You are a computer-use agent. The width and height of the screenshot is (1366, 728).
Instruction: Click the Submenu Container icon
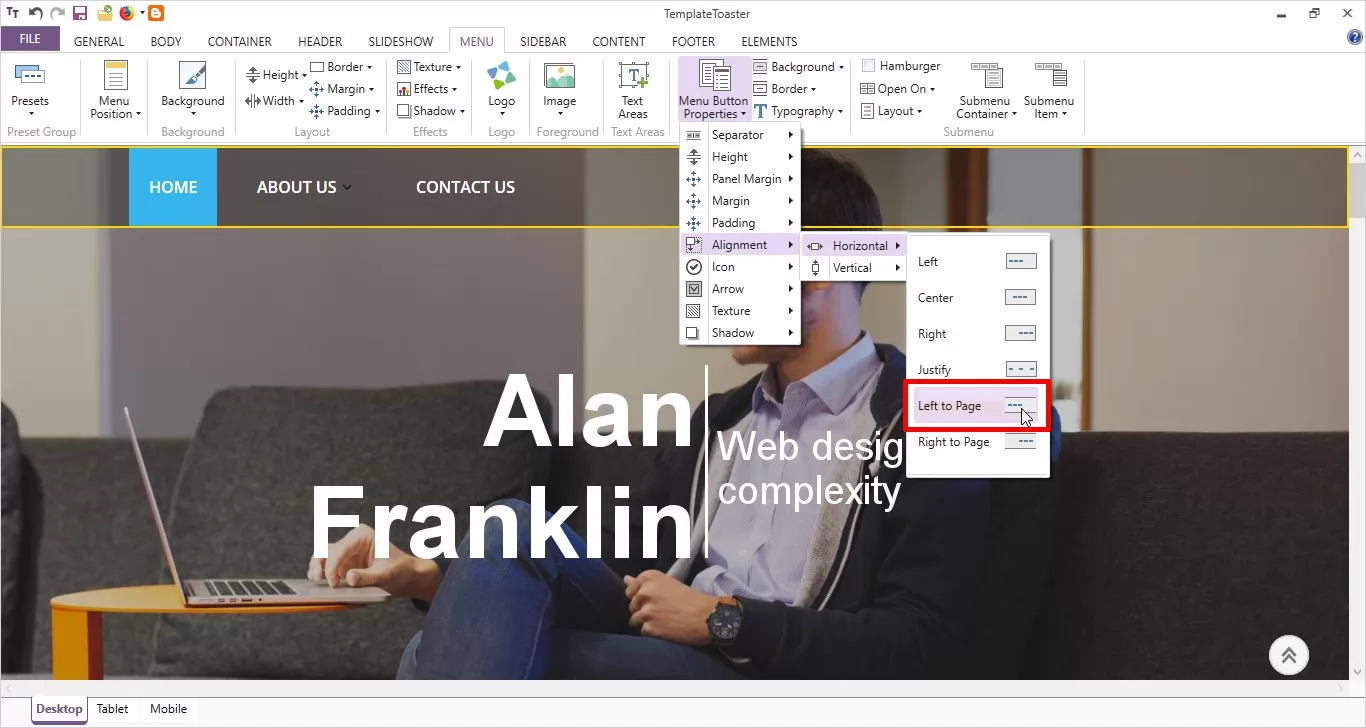985,77
